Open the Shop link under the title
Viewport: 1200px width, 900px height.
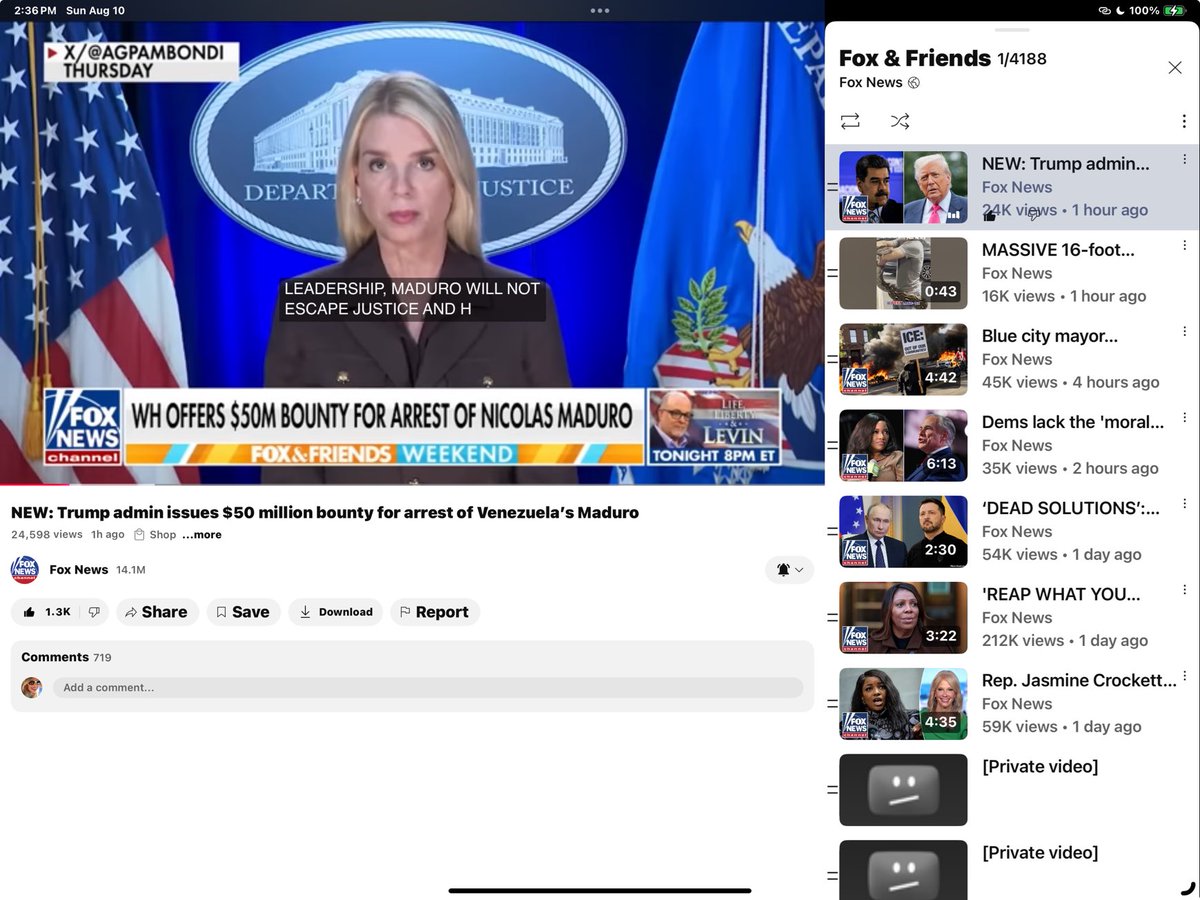(155, 535)
